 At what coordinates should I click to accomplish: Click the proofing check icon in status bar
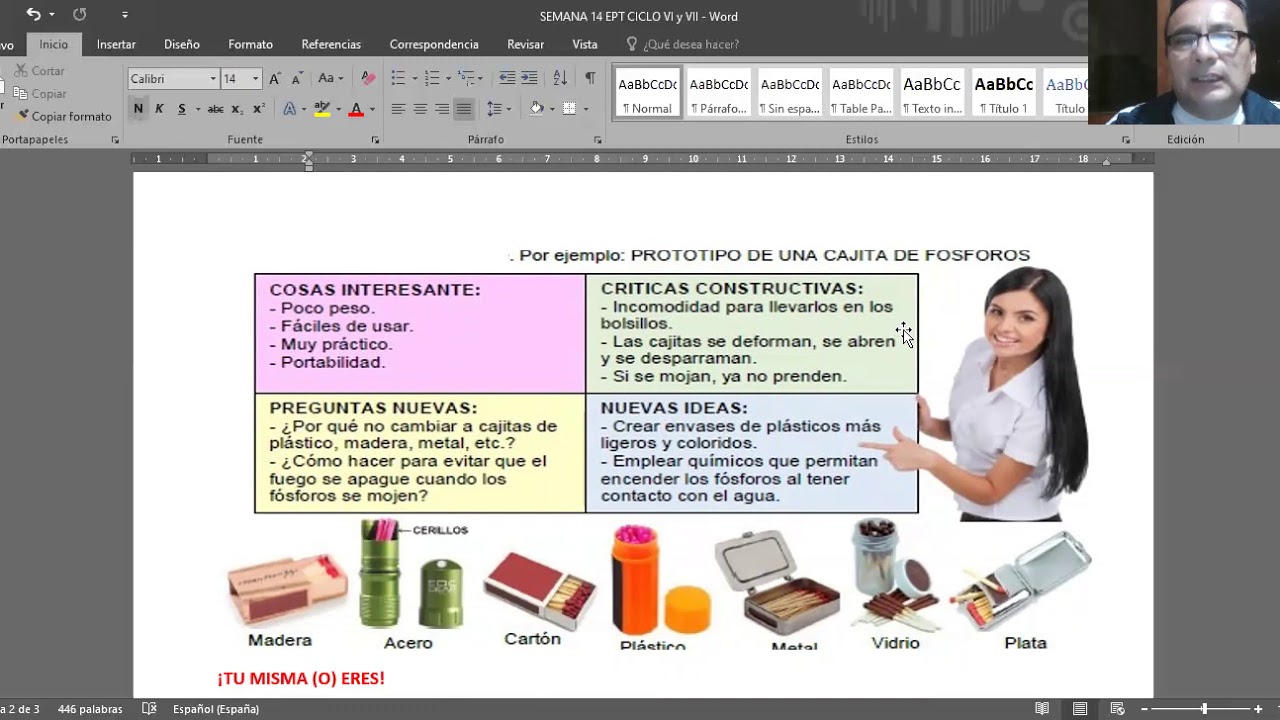pos(149,709)
